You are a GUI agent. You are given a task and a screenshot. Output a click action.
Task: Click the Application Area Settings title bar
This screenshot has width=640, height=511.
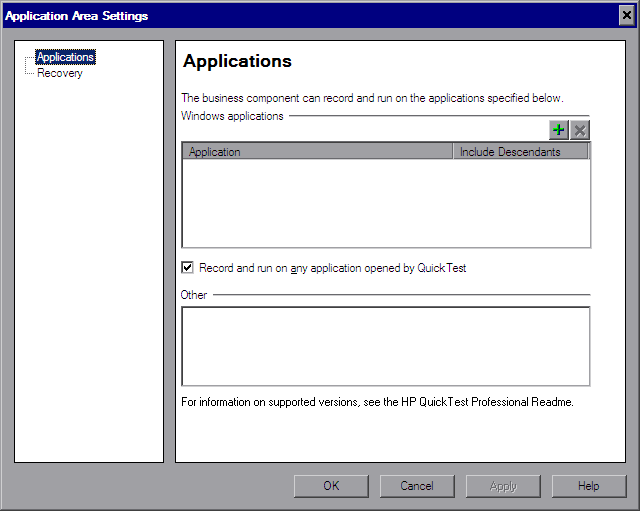(x=300, y=15)
